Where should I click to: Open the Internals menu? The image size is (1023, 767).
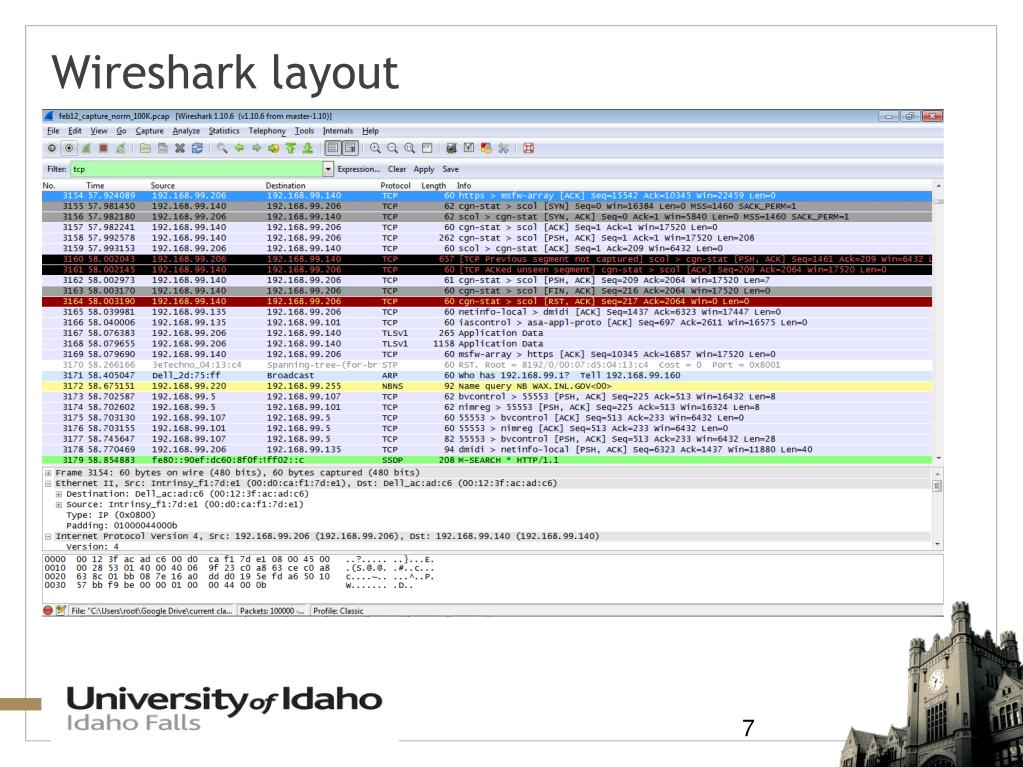337,131
